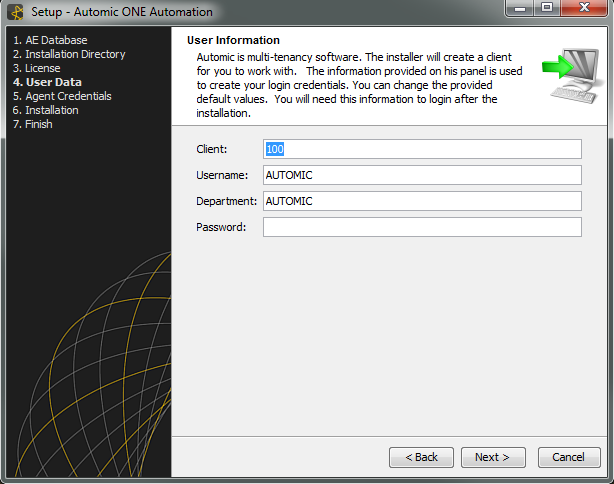Select step 5. Agent Credentials

click(62, 96)
